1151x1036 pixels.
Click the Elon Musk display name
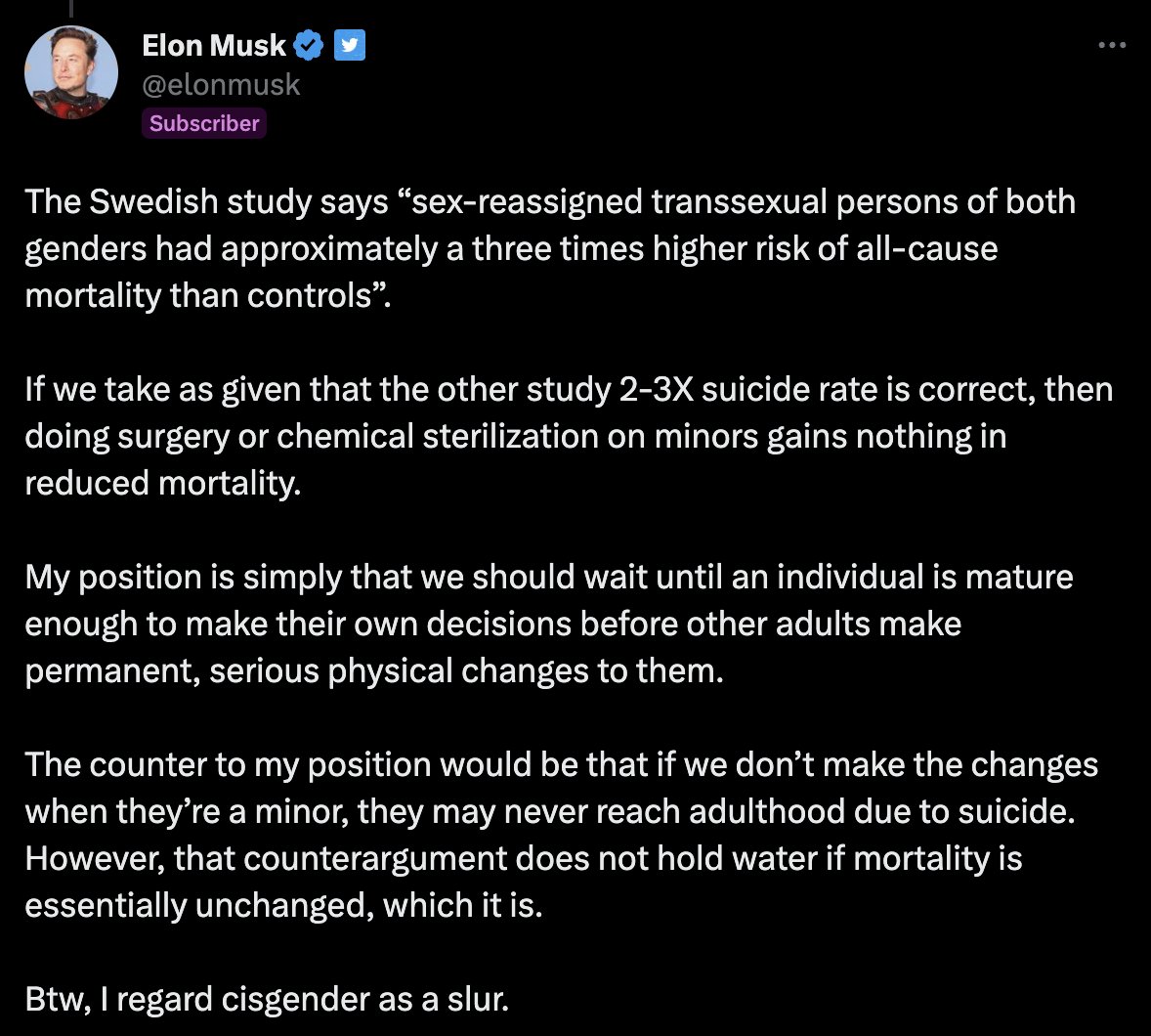click(x=214, y=45)
